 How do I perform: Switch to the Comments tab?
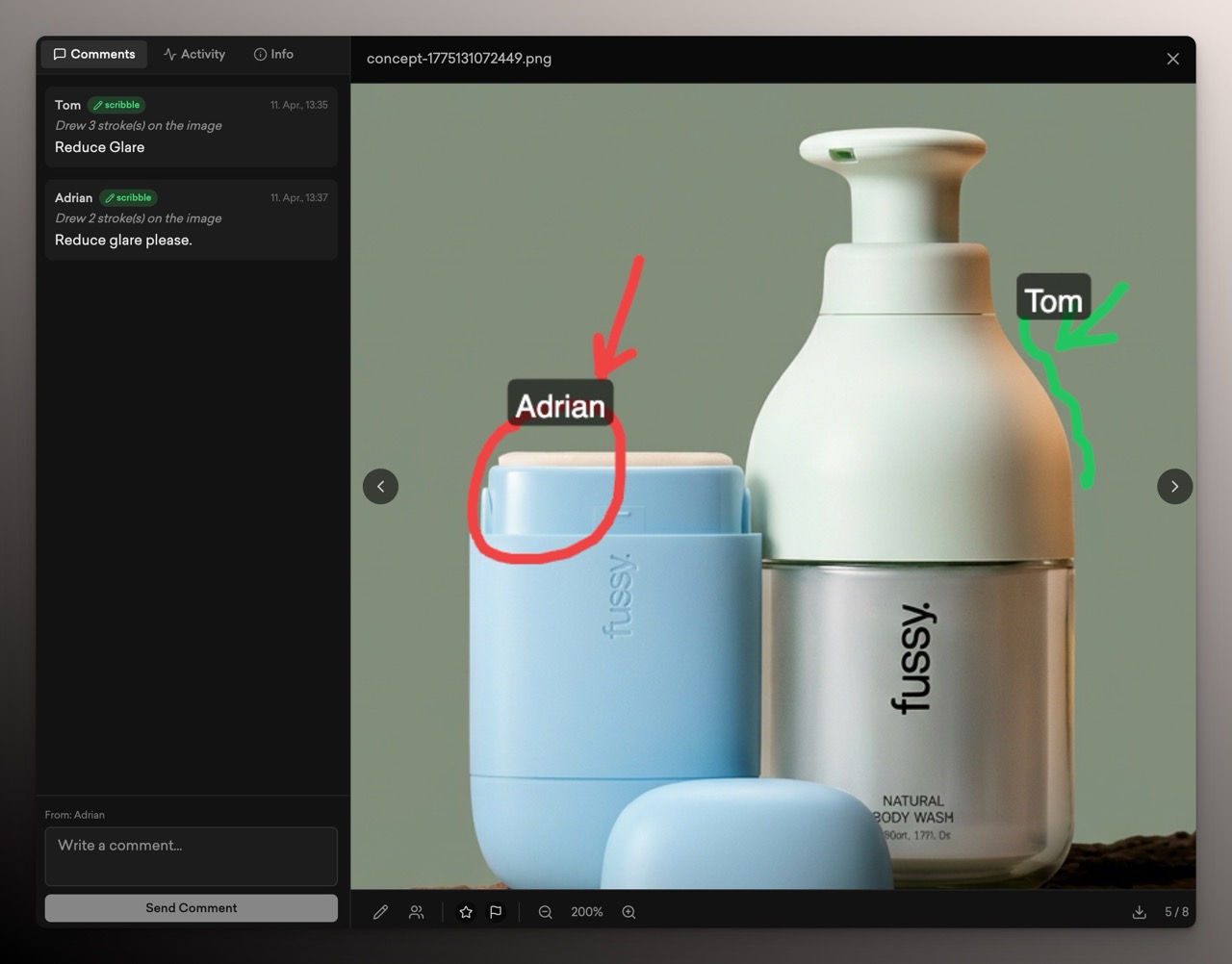pyautogui.click(x=94, y=54)
